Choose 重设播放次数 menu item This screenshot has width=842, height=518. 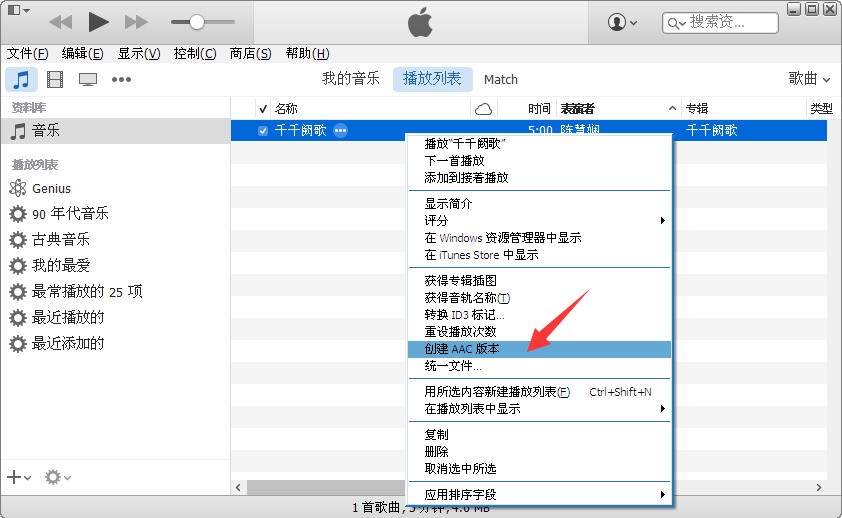point(540,332)
